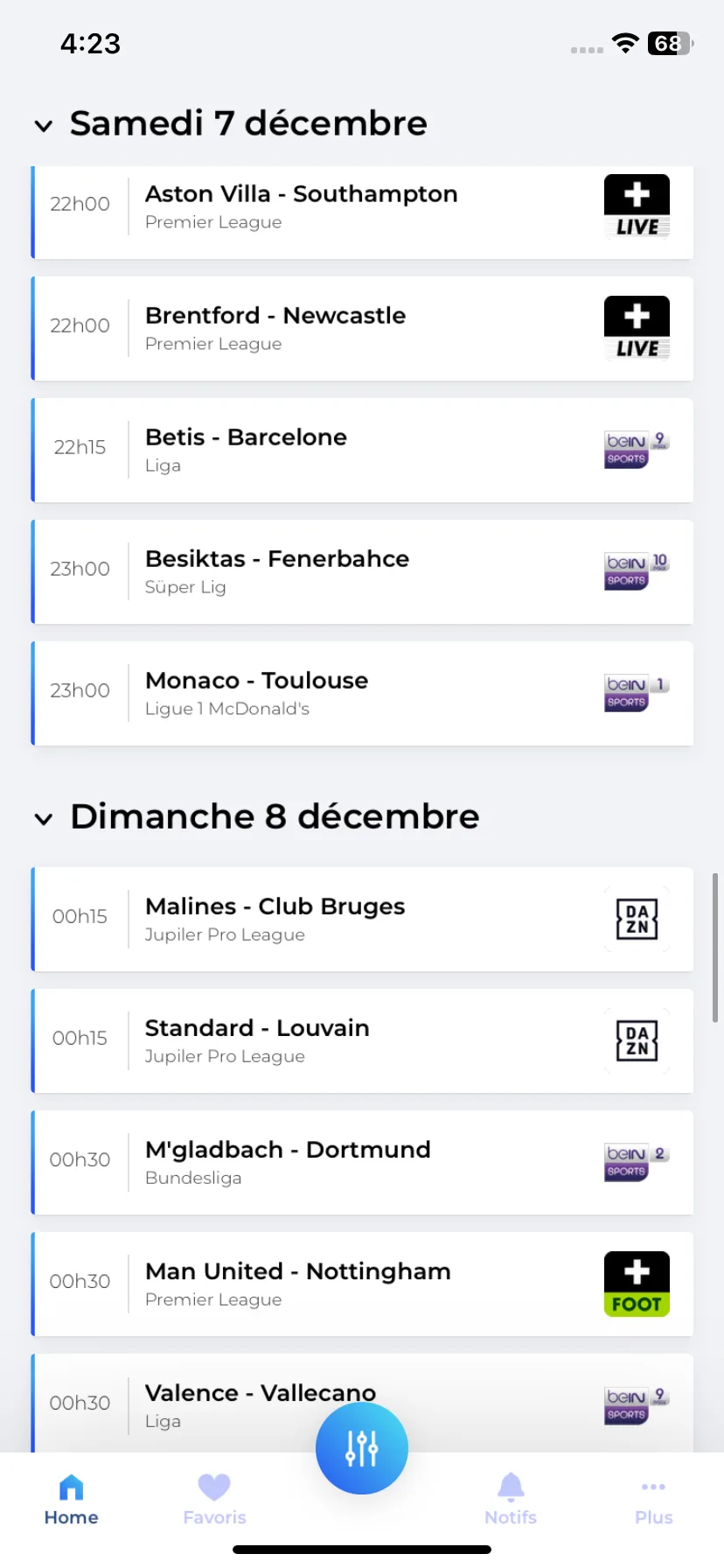Switch to the Favoris tab
Image resolution: width=724 pixels, height=1568 pixels.
(214, 1500)
